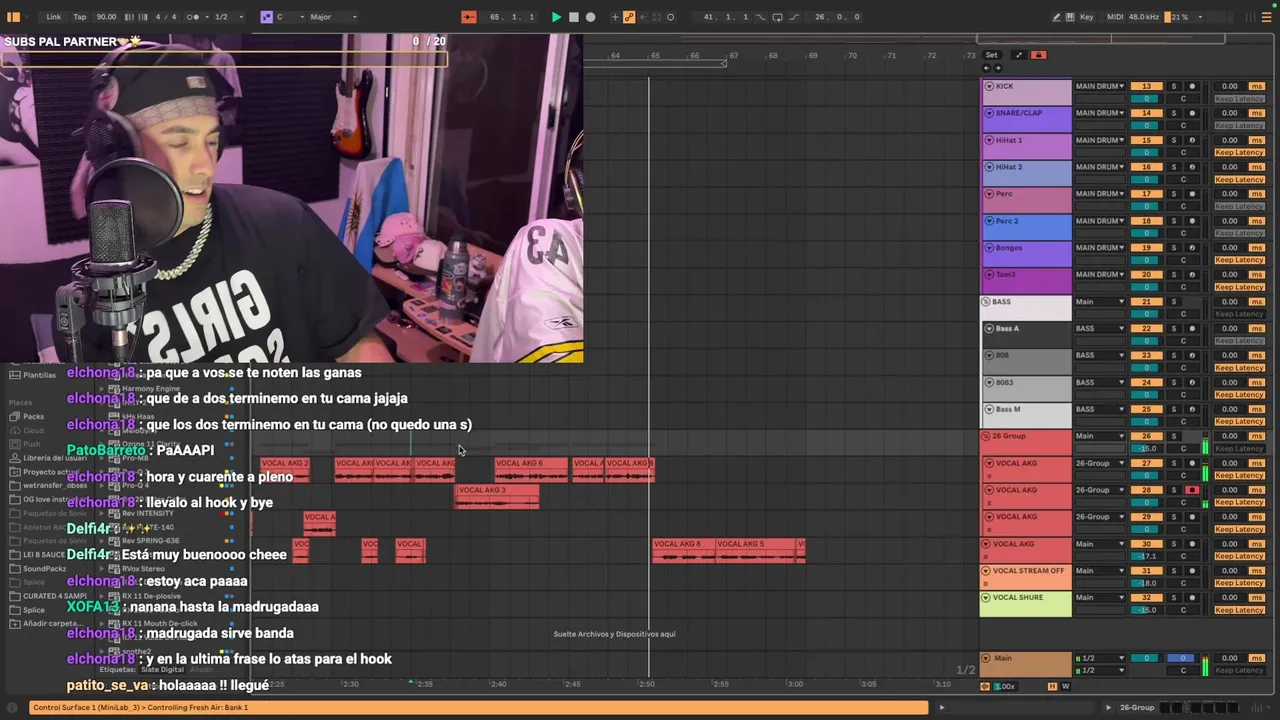1280x720 pixels.
Task: Open the 1/2 quantization dropdown
Action: point(228,17)
